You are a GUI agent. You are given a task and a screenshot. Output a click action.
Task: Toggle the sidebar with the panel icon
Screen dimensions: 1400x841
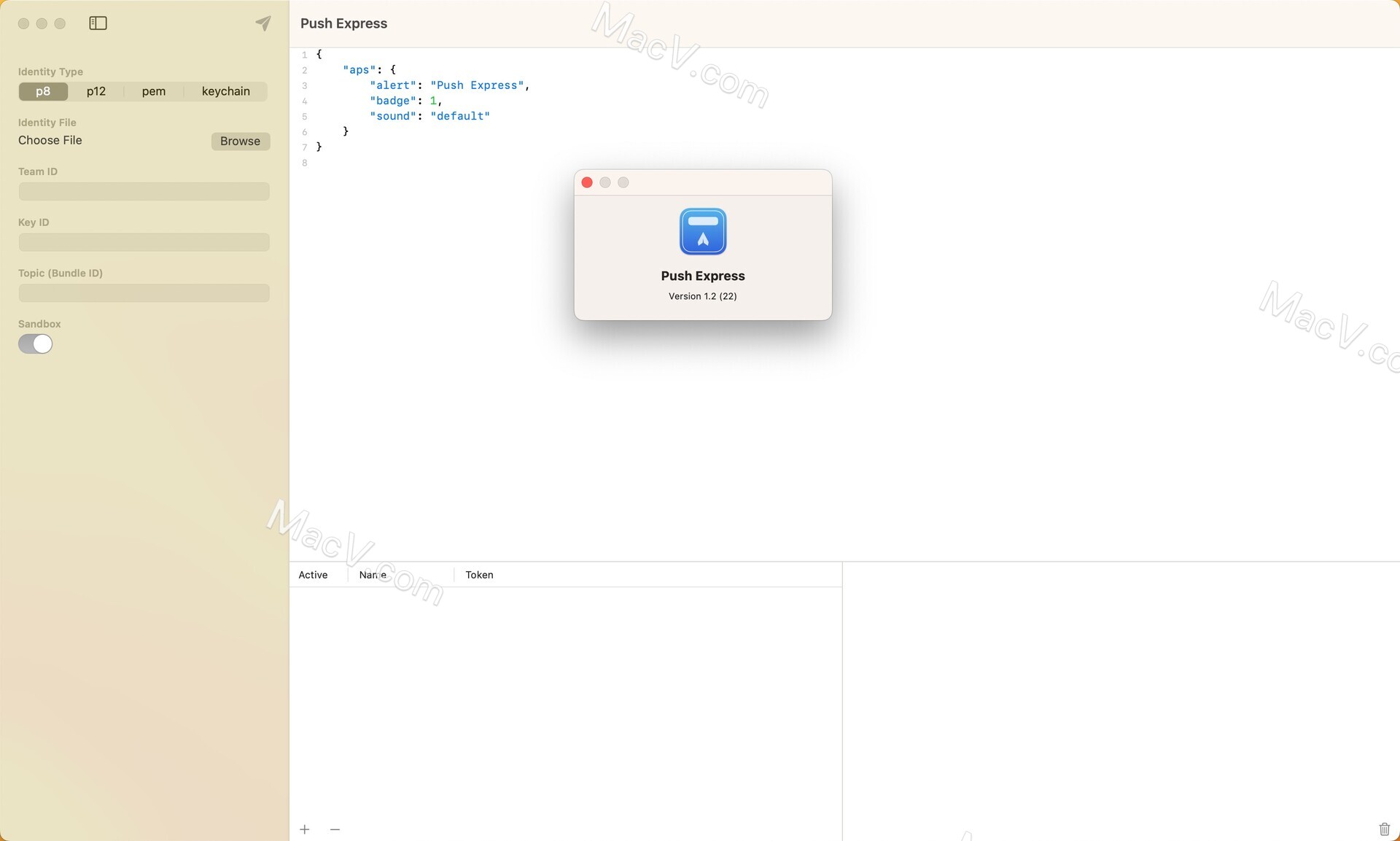(x=98, y=23)
